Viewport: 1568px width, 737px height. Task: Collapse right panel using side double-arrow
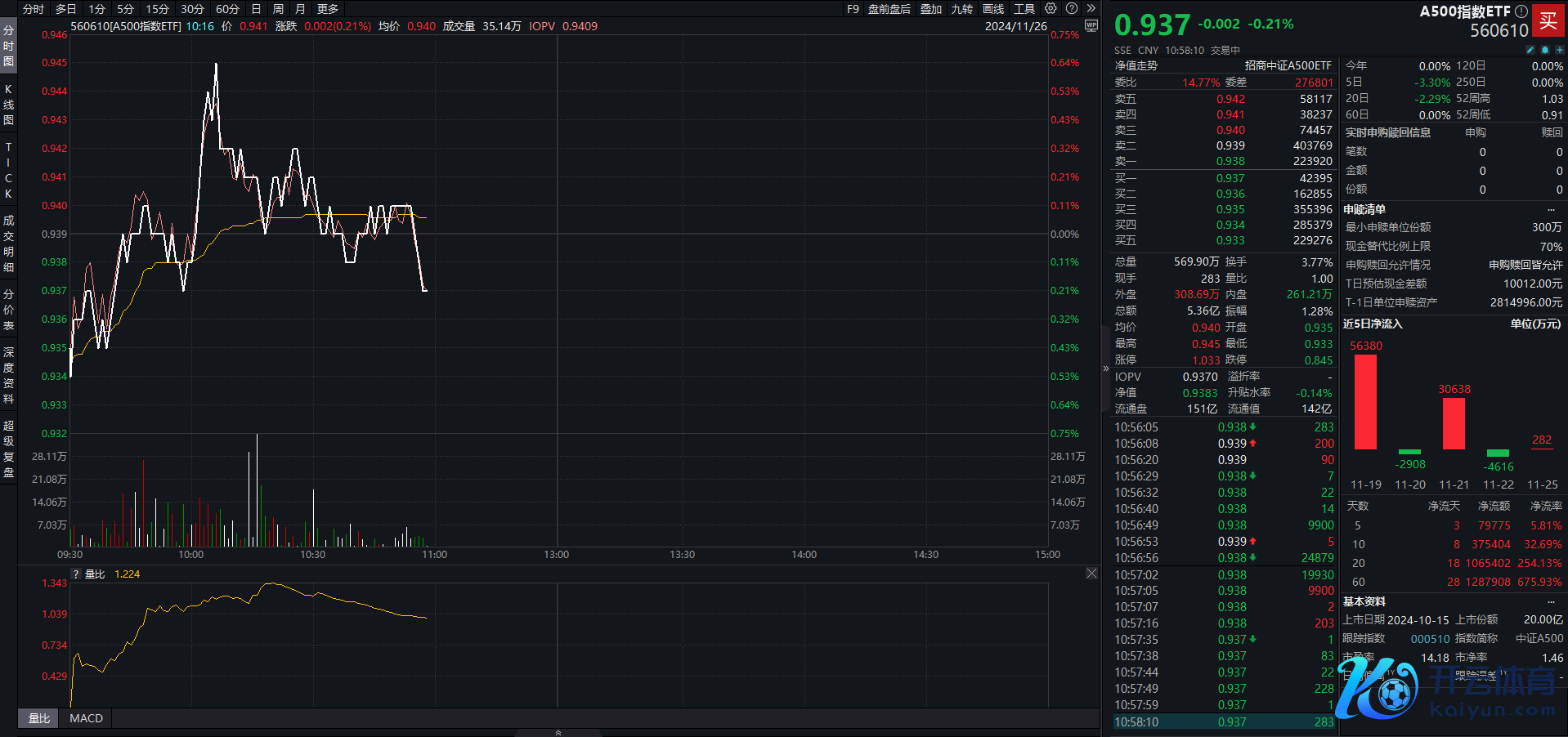(1105, 368)
